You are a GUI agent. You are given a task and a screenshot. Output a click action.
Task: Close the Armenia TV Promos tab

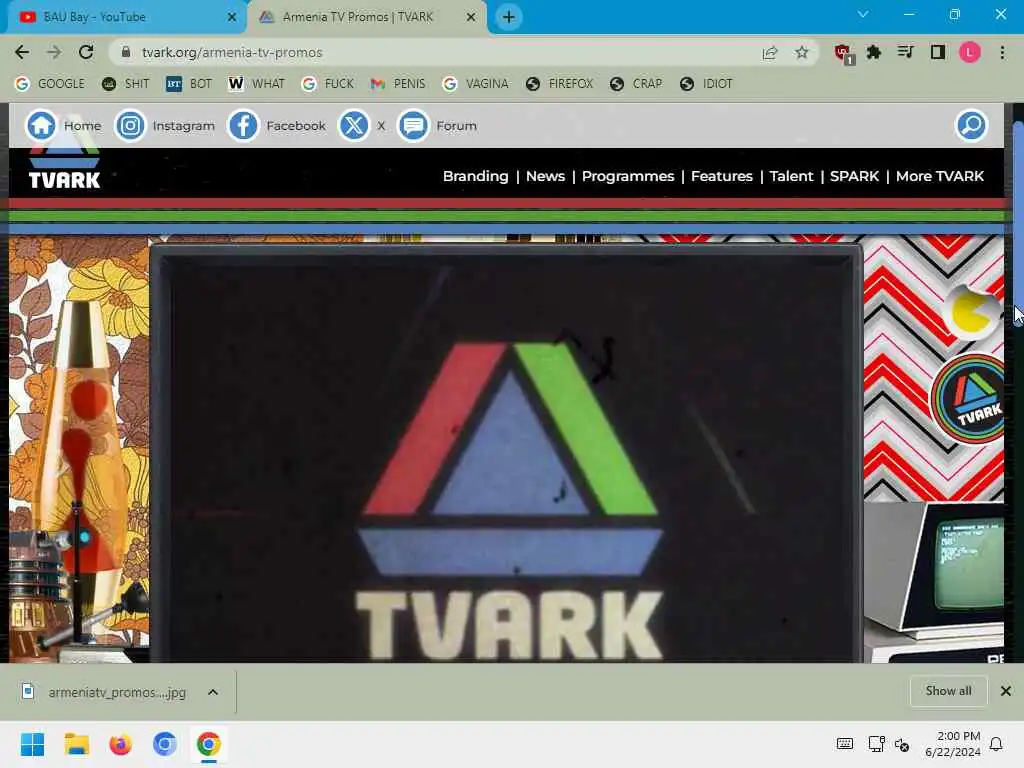click(471, 17)
